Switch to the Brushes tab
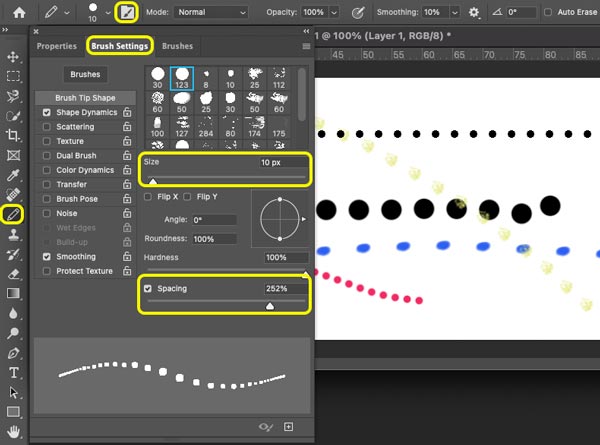This screenshot has height=445, width=600. [x=177, y=46]
